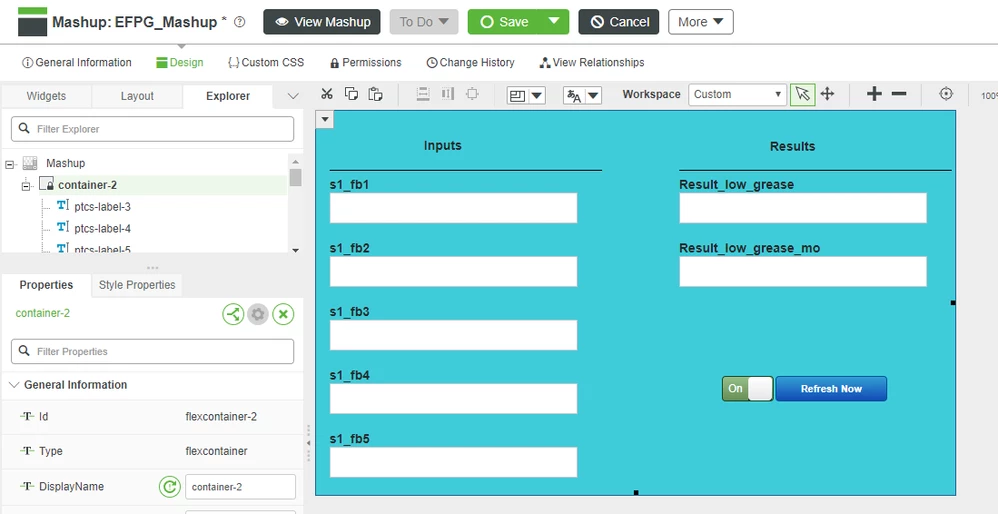Click the gray gear configure icon
Viewport: 998px width, 514px height.
tap(258, 314)
